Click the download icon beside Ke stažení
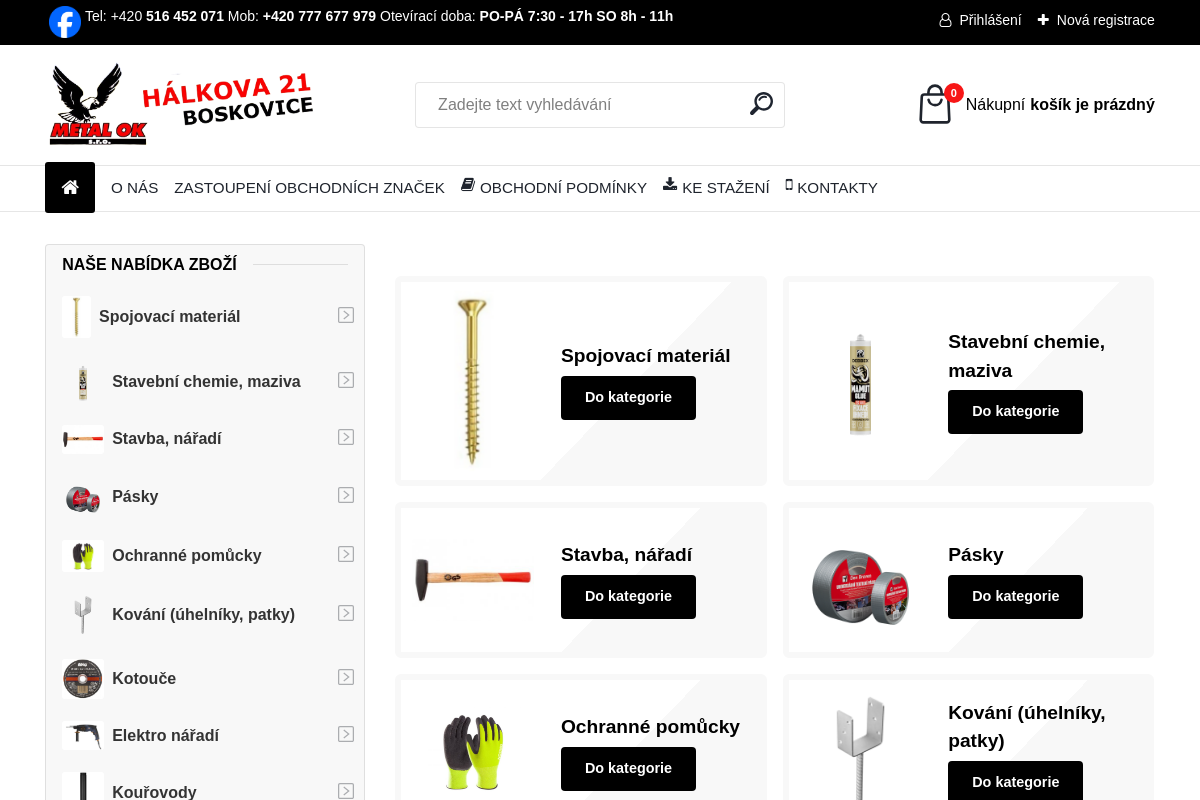The image size is (1200, 800). (670, 184)
